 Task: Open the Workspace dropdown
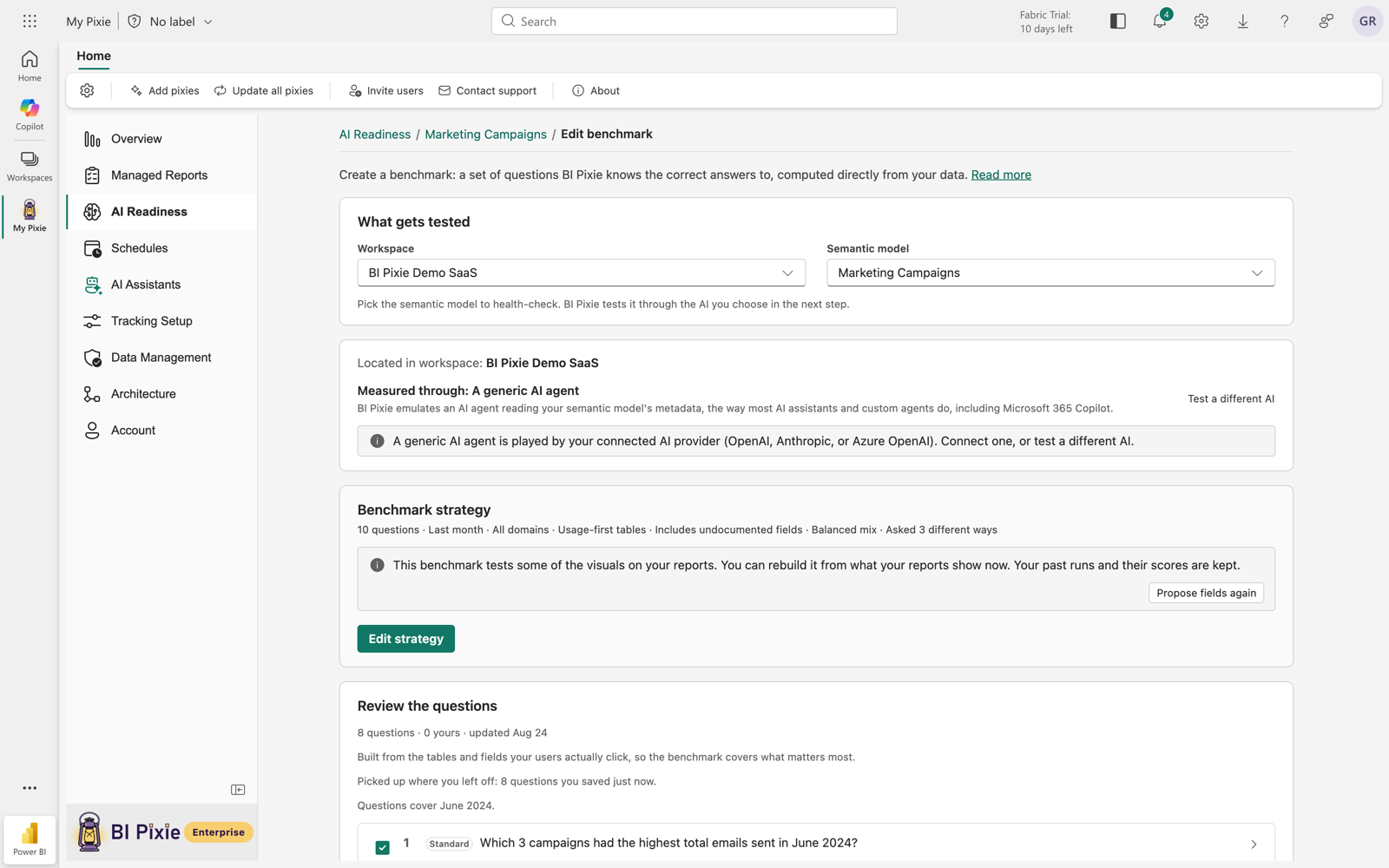coord(581,273)
